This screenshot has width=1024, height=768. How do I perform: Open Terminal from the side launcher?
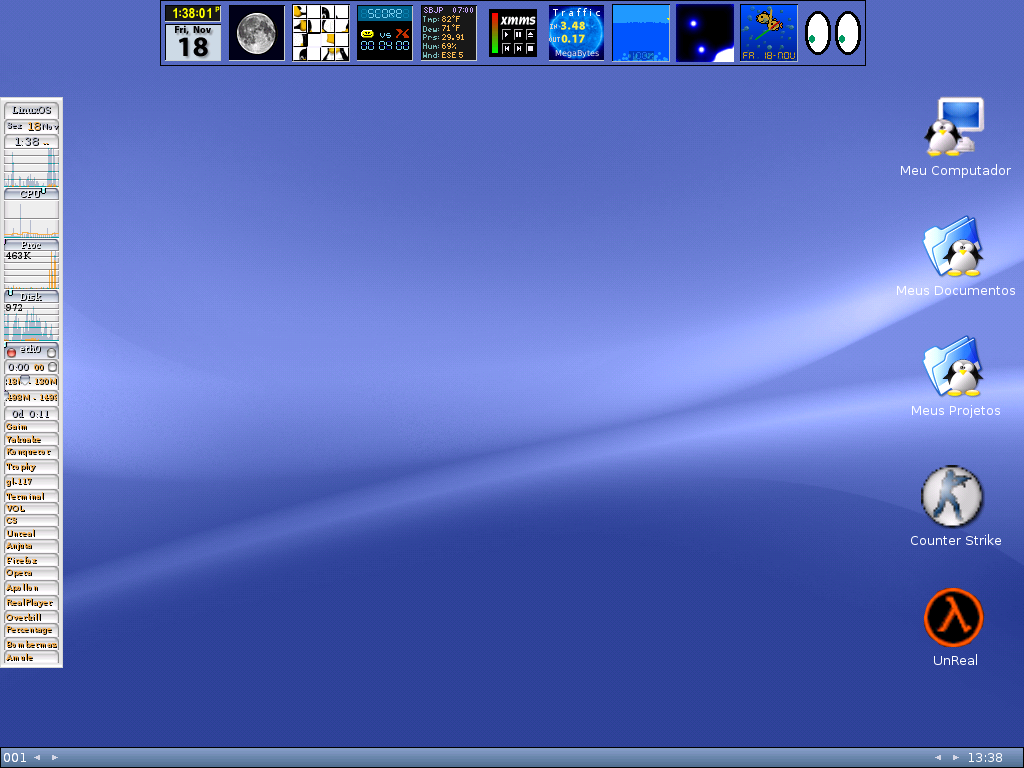(x=31, y=496)
